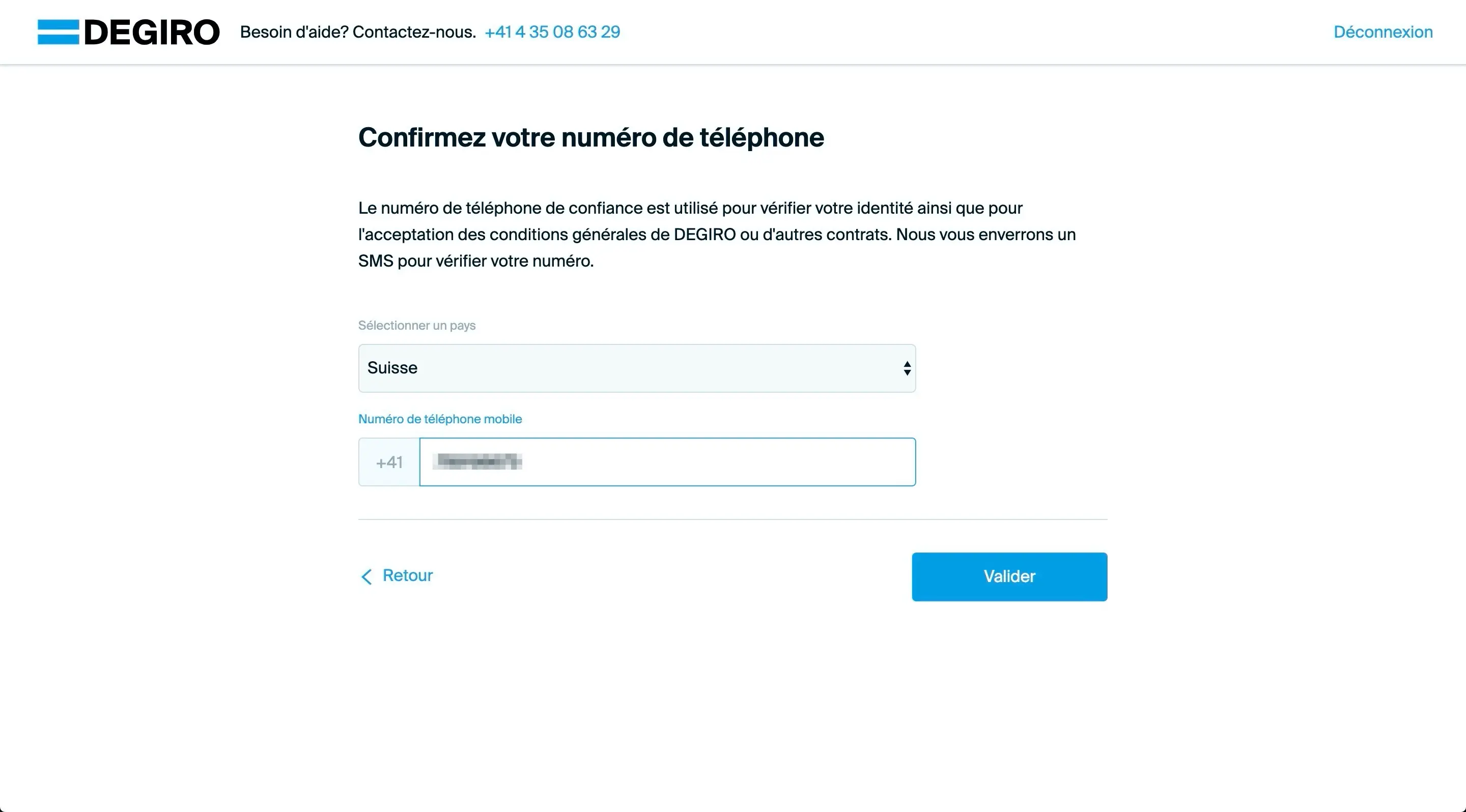The height and width of the screenshot is (812, 1466).
Task: Open the country selection dropdown showing Suisse
Action: tap(636, 368)
